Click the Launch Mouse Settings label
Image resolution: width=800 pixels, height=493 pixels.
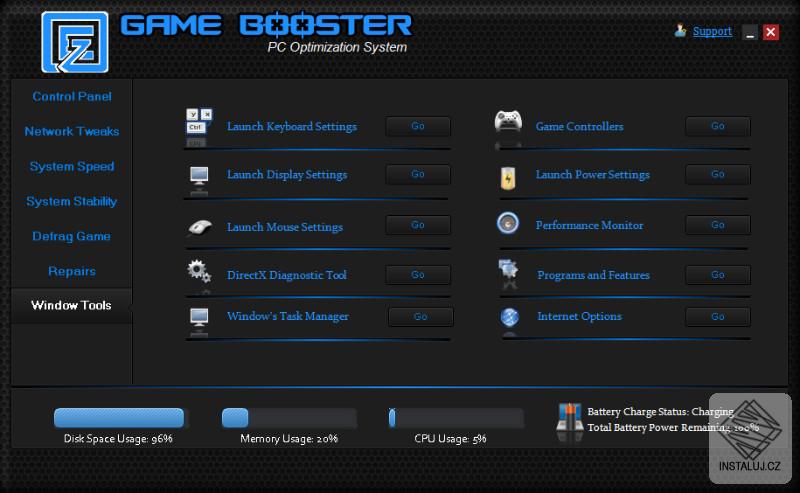[285, 227]
